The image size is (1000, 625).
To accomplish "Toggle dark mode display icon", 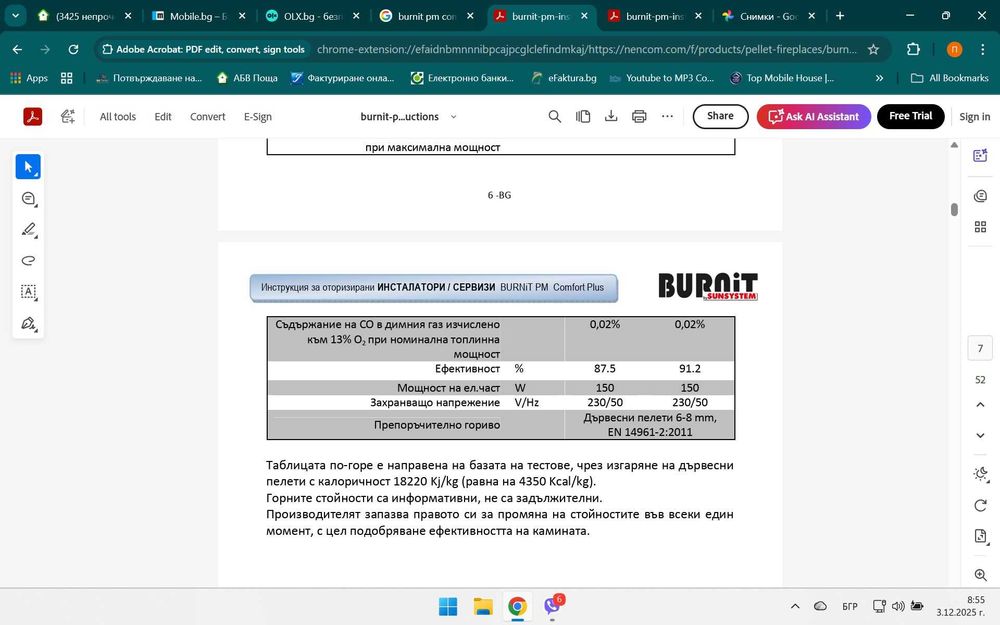I will (980, 474).
